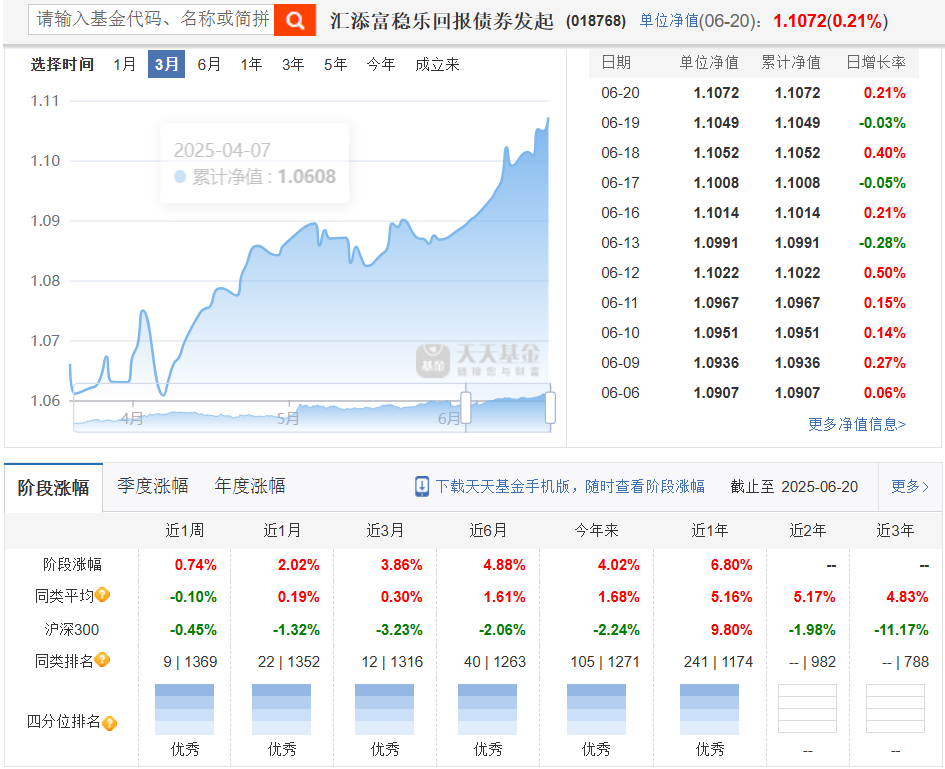The width and height of the screenshot is (945, 769).
Task: Click the 截止至 2025-06-20 date text
Action: click(x=794, y=486)
